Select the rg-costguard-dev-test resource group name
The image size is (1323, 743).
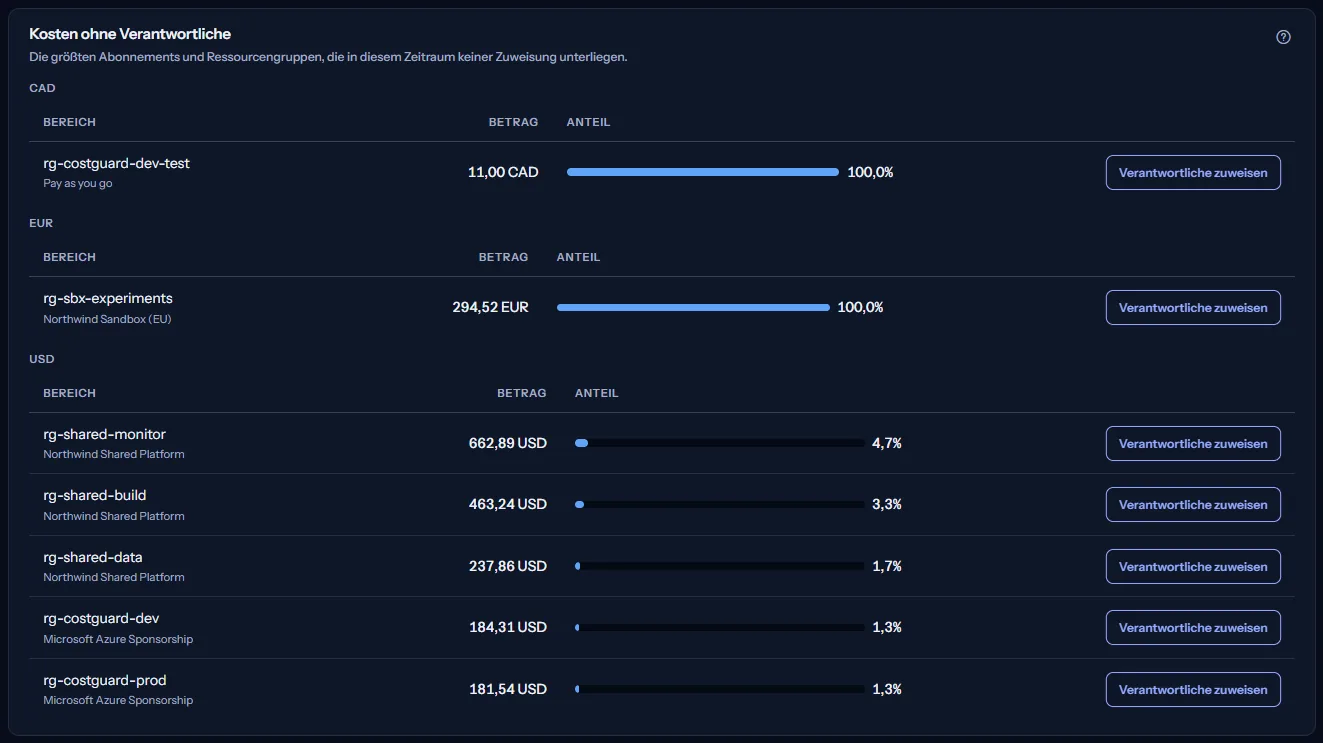coord(116,163)
